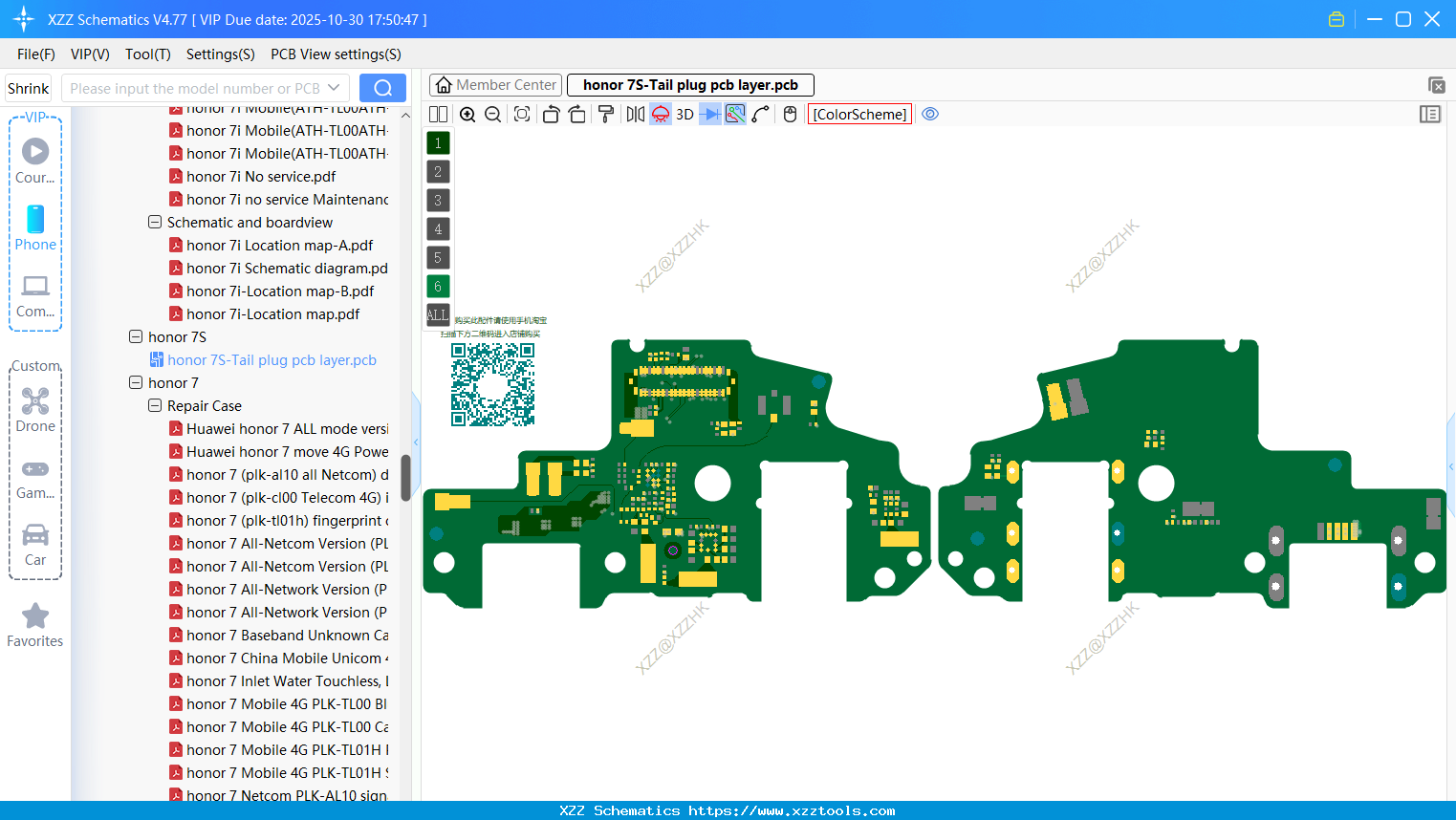The width and height of the screenshot is (1456, 820).
Task: Rotate the board clockwise
Action: tap(577, 115)
